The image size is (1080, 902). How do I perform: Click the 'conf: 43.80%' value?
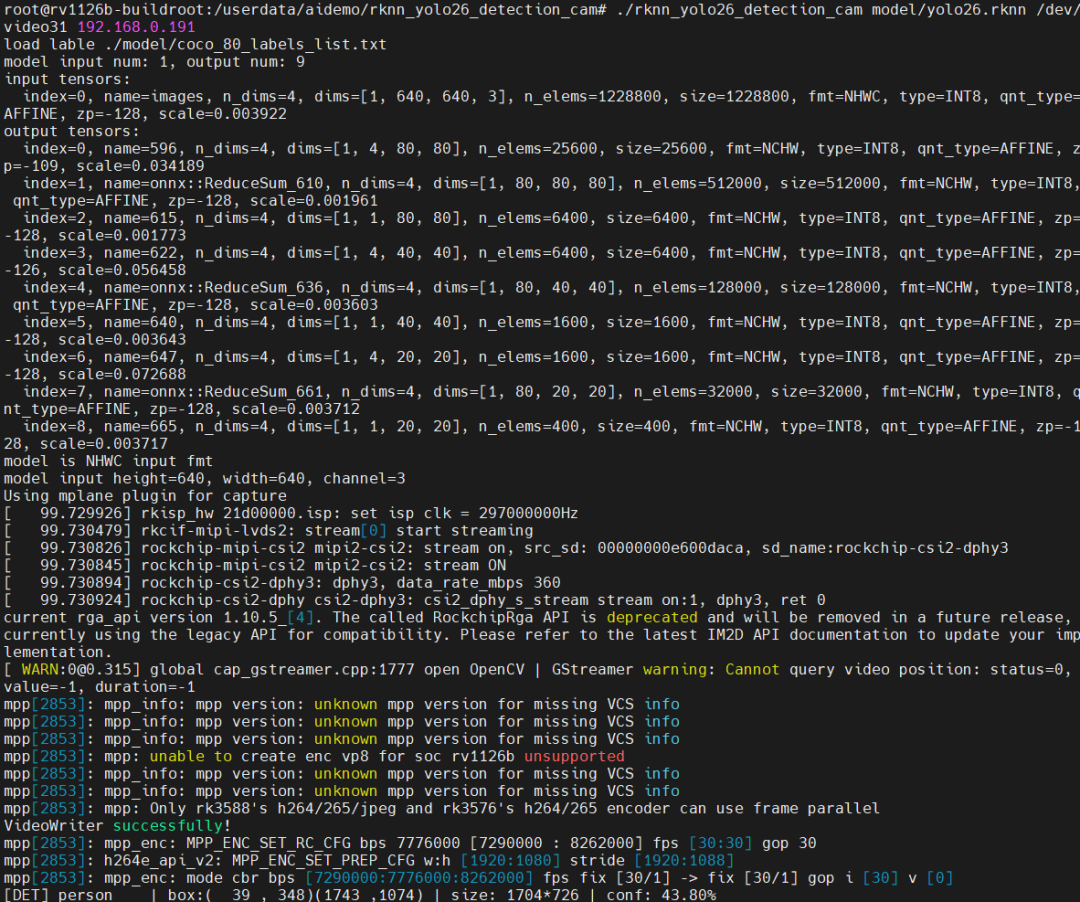tap(661, 894)
